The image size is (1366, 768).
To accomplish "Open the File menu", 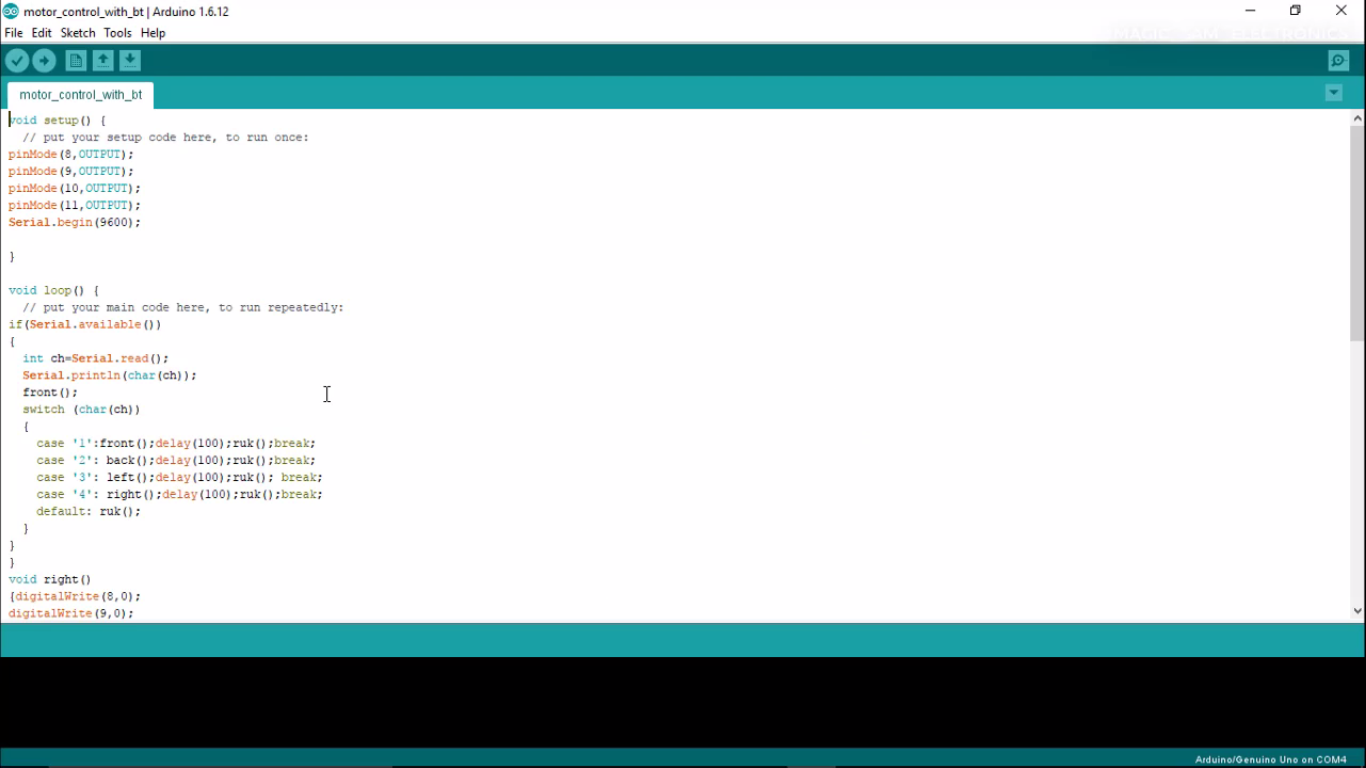I will [14, 33].
